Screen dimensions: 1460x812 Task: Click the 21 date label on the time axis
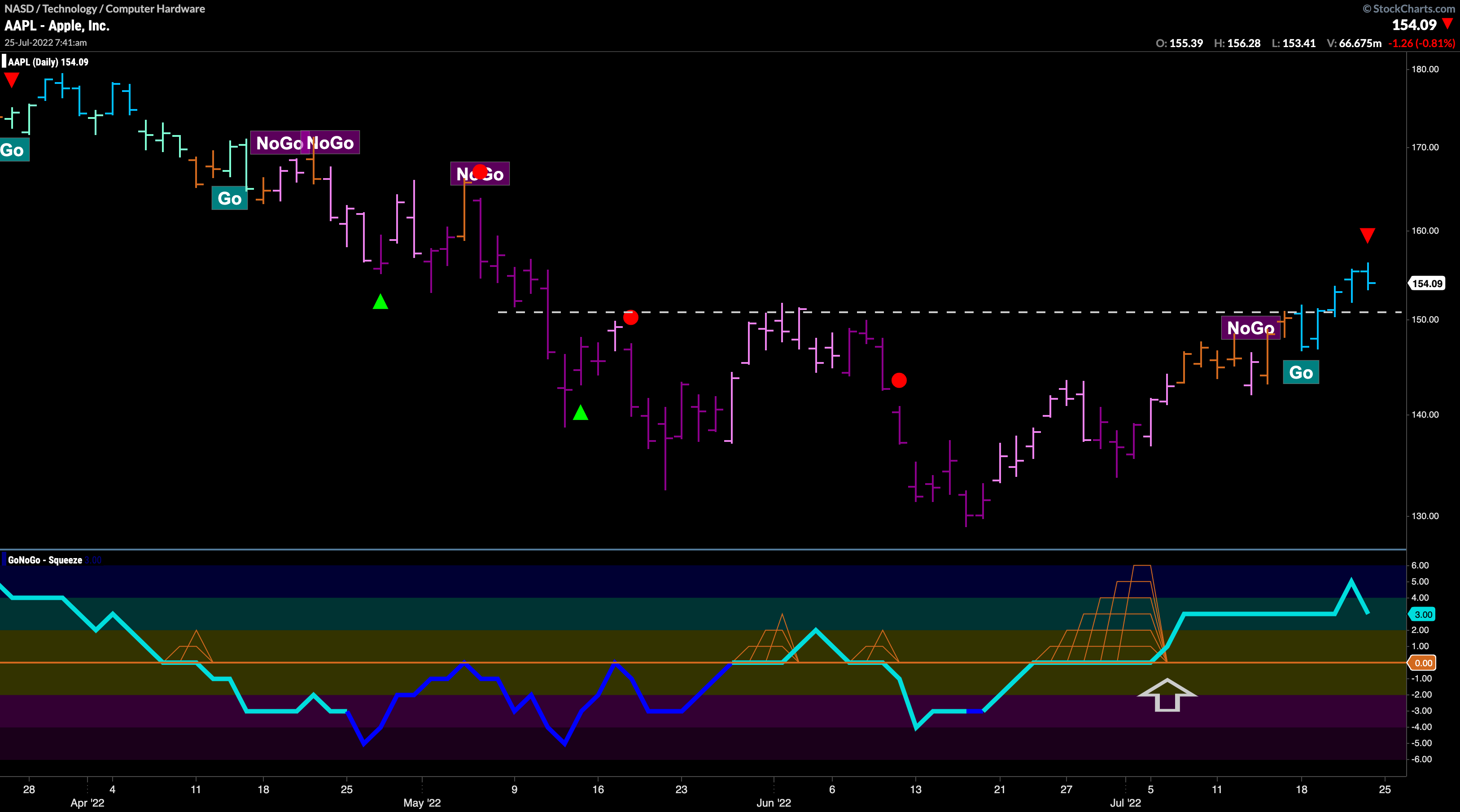tap(1000, 789)
